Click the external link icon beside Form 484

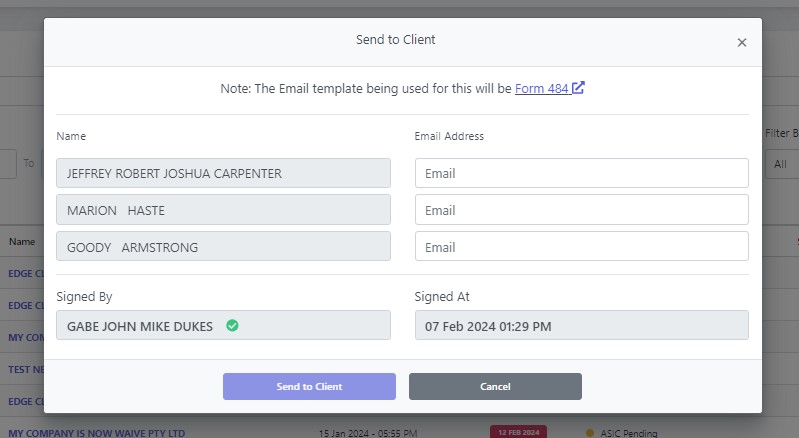pos(579,88)
